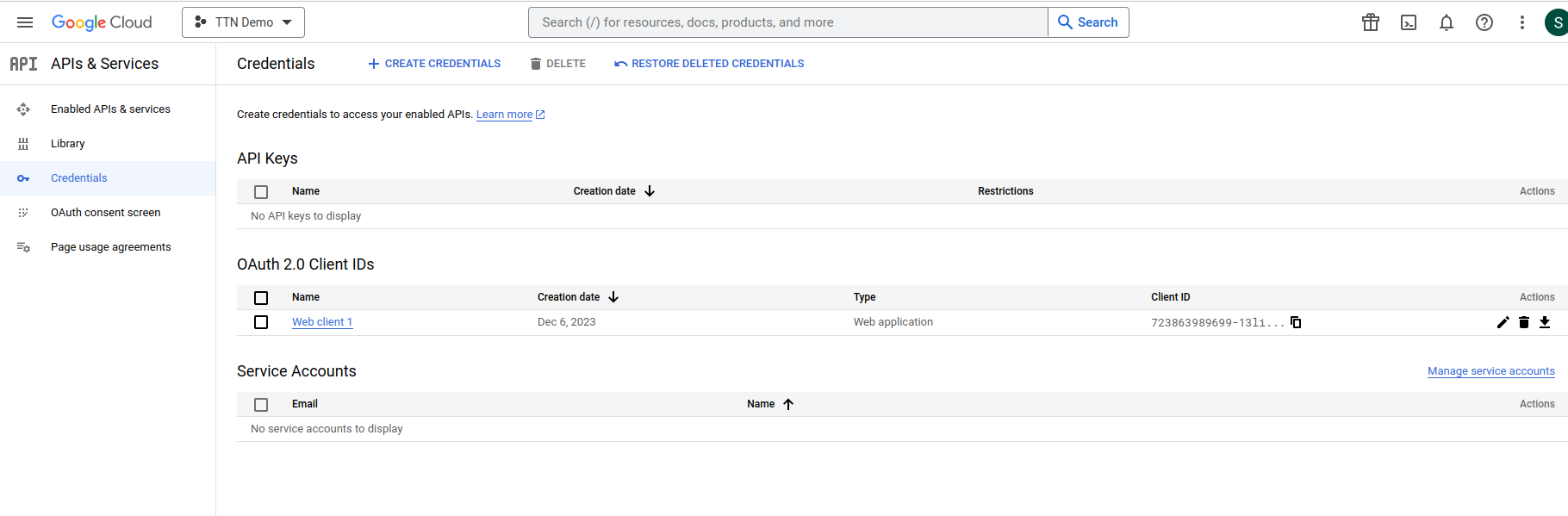Click the Page usage agreements icon

[23, 247]
